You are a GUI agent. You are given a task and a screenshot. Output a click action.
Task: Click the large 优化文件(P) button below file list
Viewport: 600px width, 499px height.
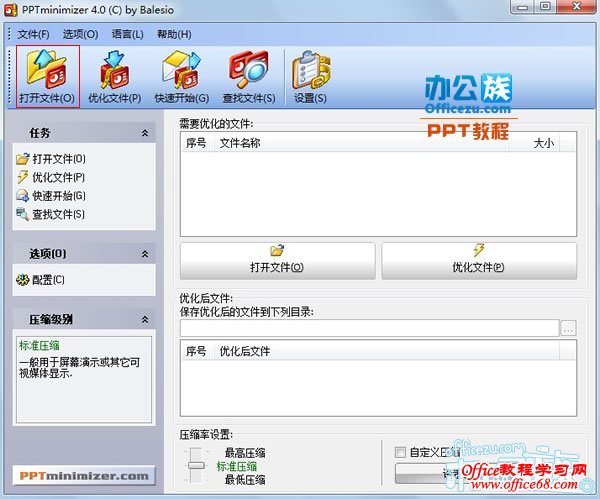click(479, 260)
